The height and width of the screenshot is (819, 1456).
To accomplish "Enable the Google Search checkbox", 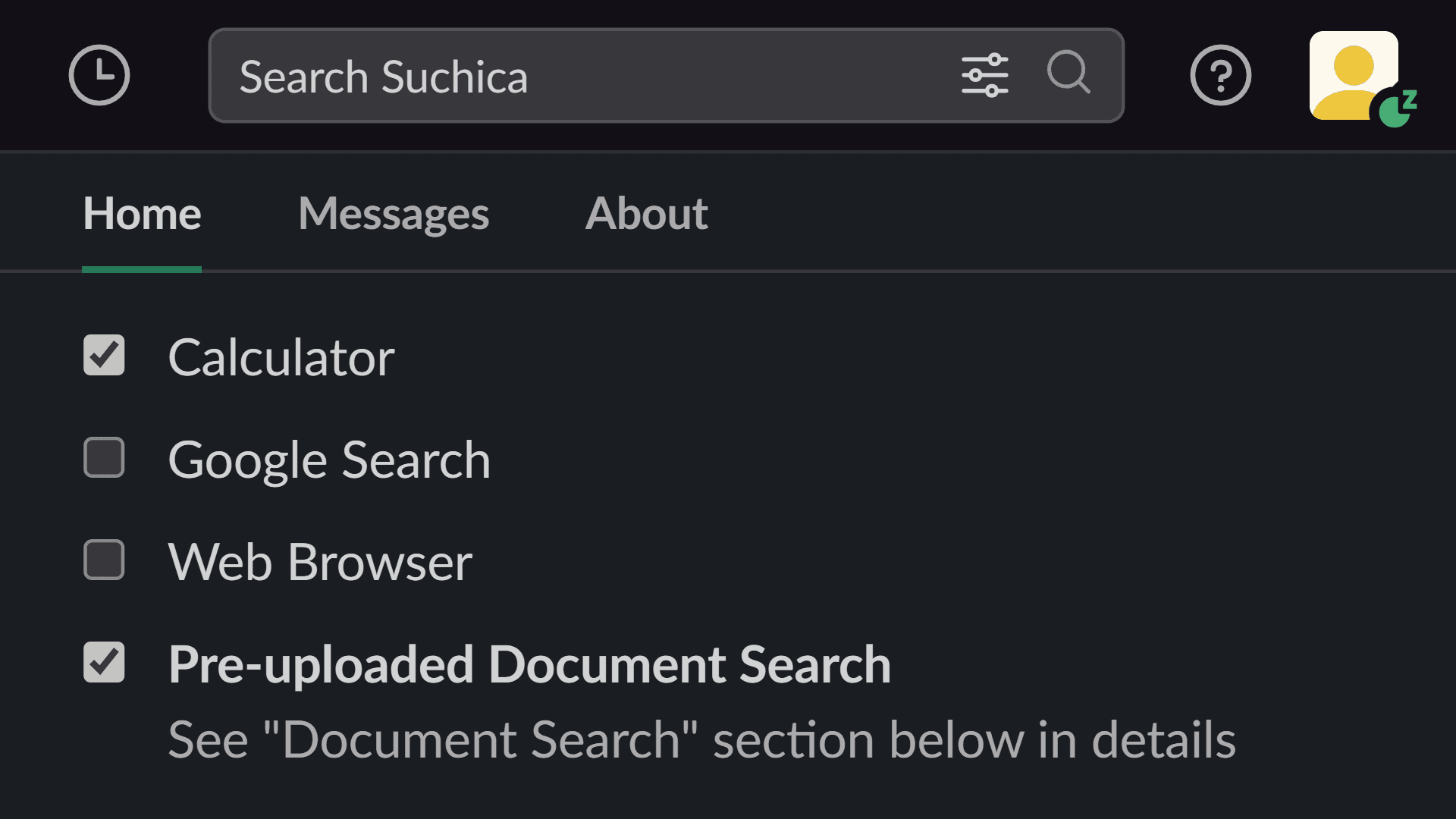I will [x=104, y=458].
